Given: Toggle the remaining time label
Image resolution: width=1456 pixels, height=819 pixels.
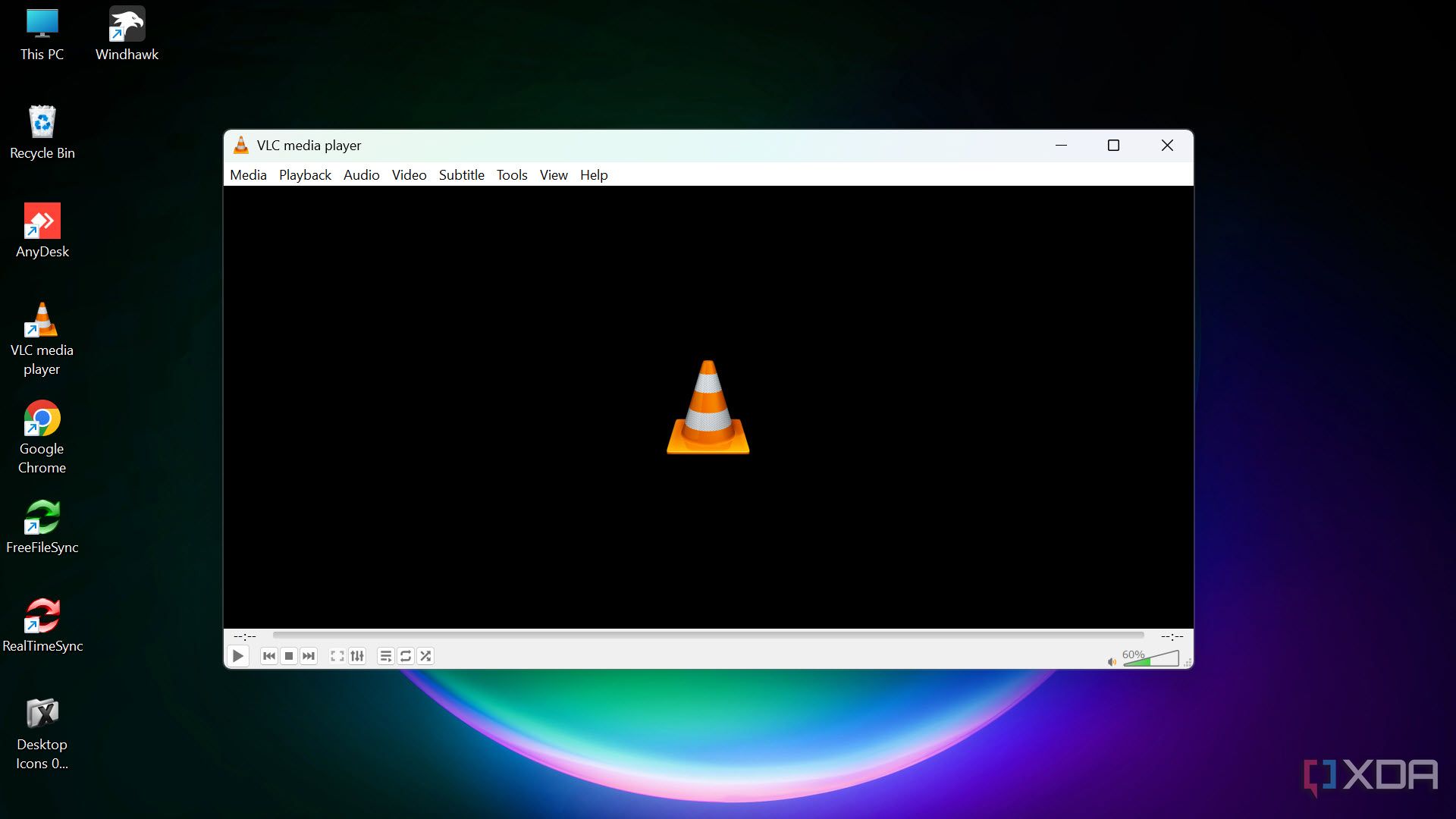Looking at the screenshot, I should pos(1172,636).
